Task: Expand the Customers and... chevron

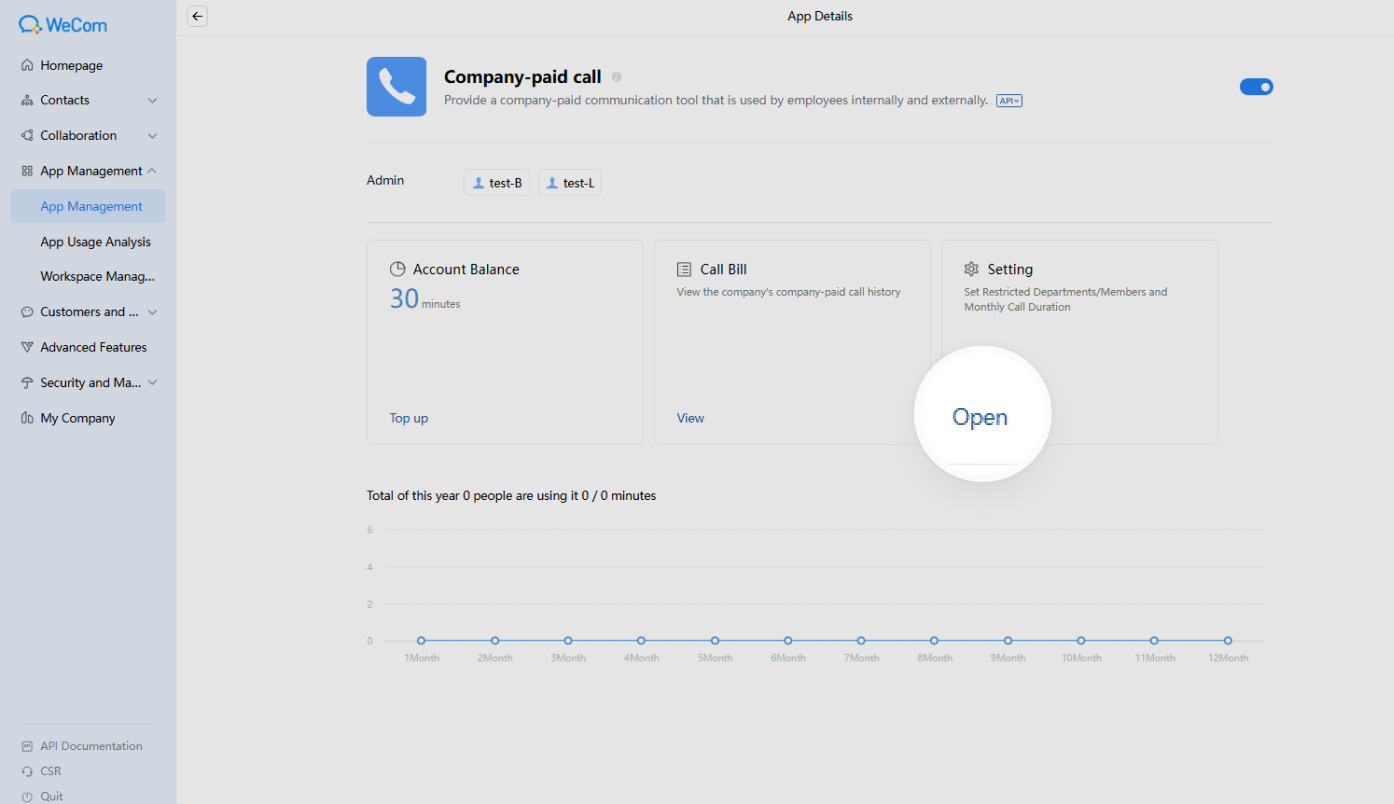Action: point(152,312)
